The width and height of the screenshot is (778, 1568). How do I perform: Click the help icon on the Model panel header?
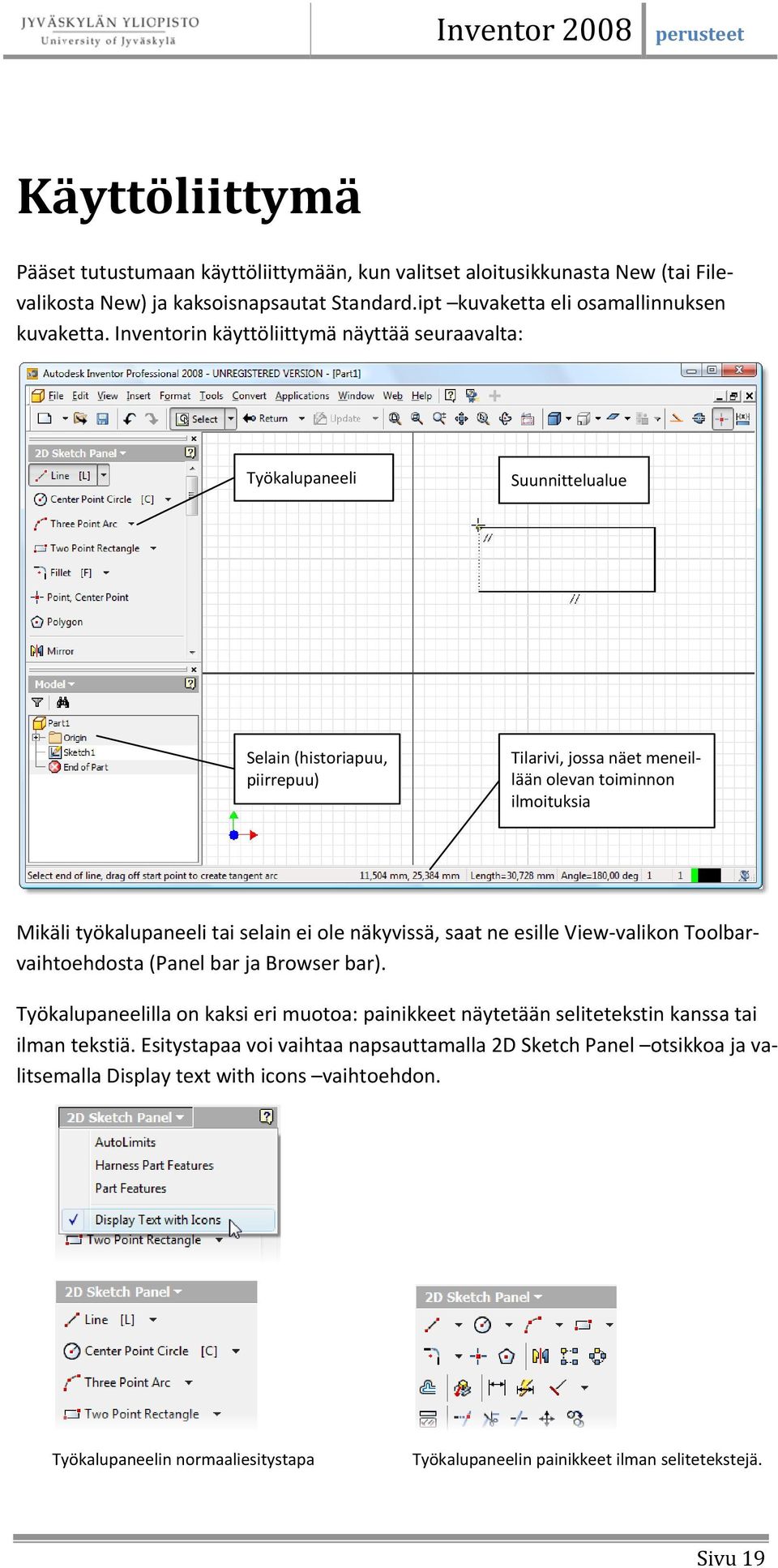click(x=190, y=683)
